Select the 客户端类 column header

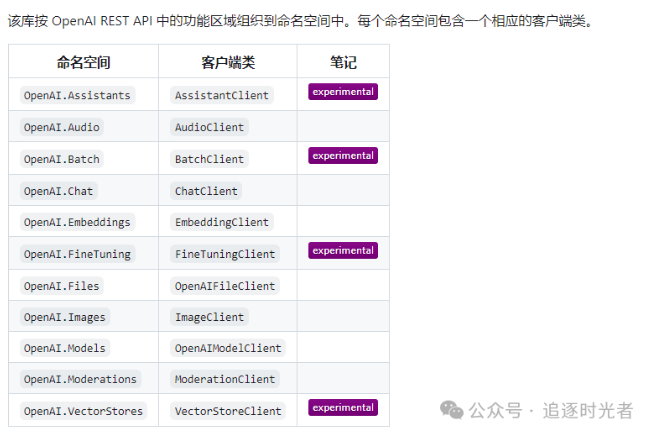(227, 62)
